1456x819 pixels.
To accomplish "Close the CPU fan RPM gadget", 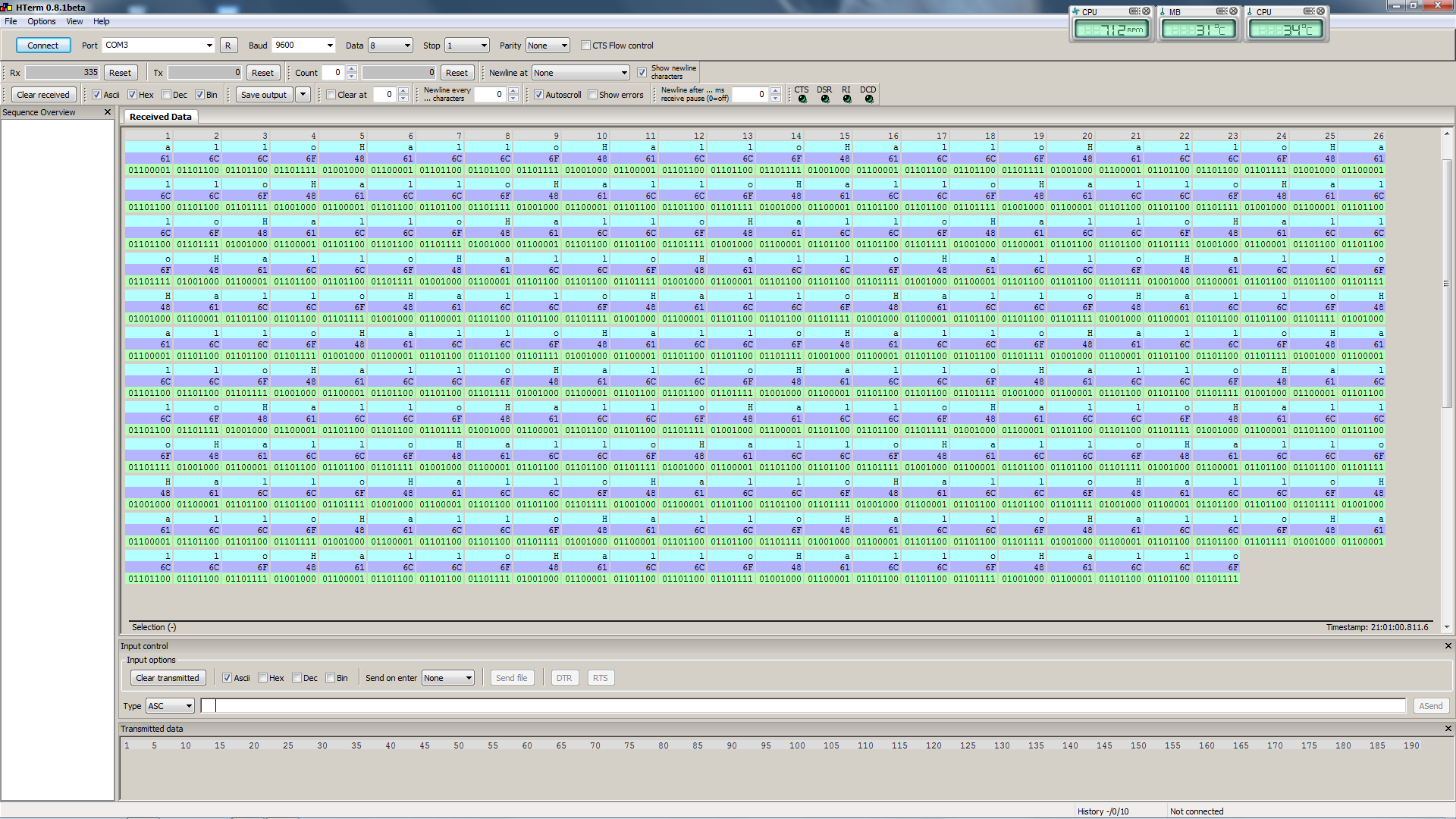I will pos(1147,11).
